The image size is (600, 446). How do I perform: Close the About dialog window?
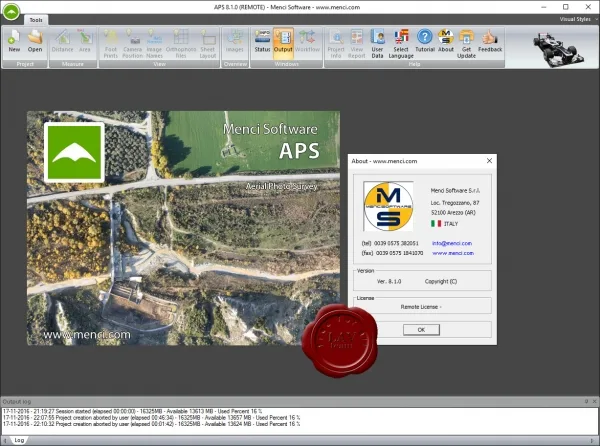(x=489, y=161)
